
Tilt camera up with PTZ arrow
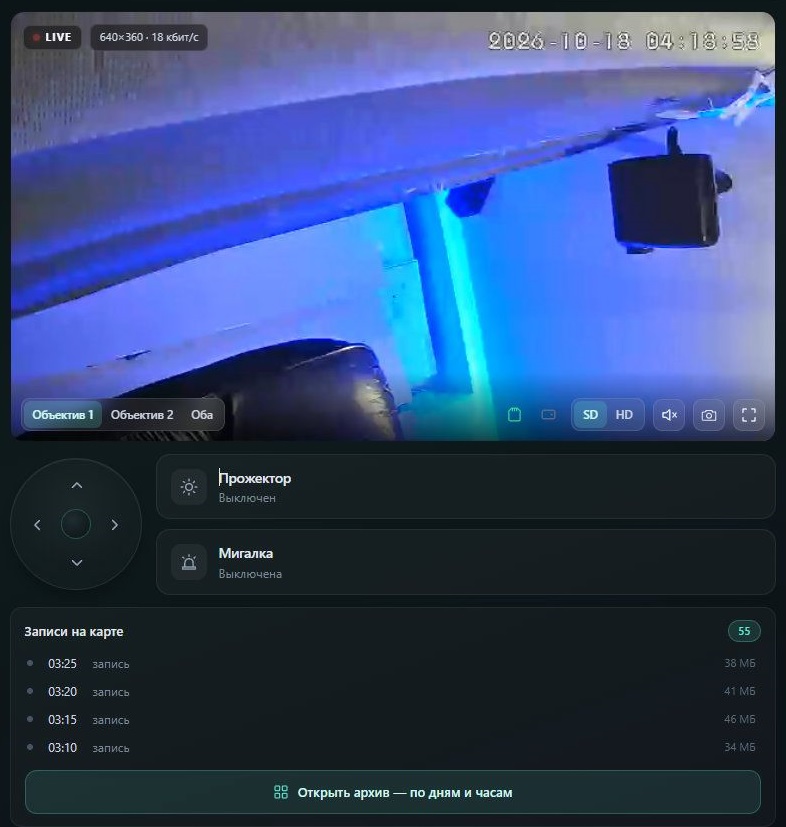click(76, 485)
